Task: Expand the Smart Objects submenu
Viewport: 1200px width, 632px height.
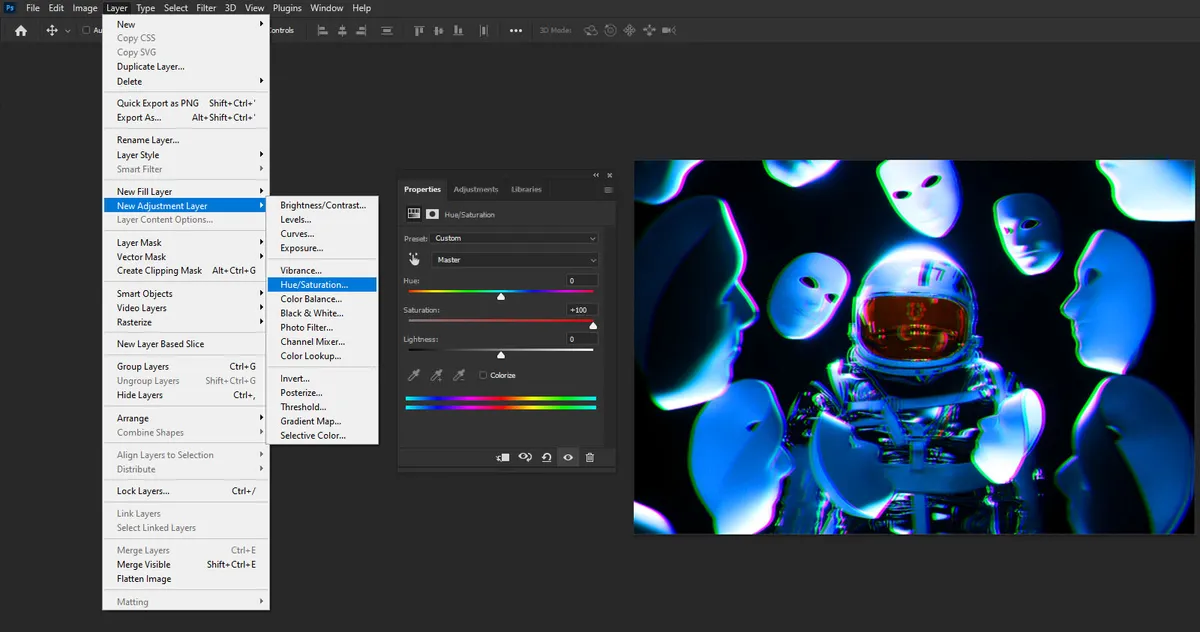Action: point(186,293)
